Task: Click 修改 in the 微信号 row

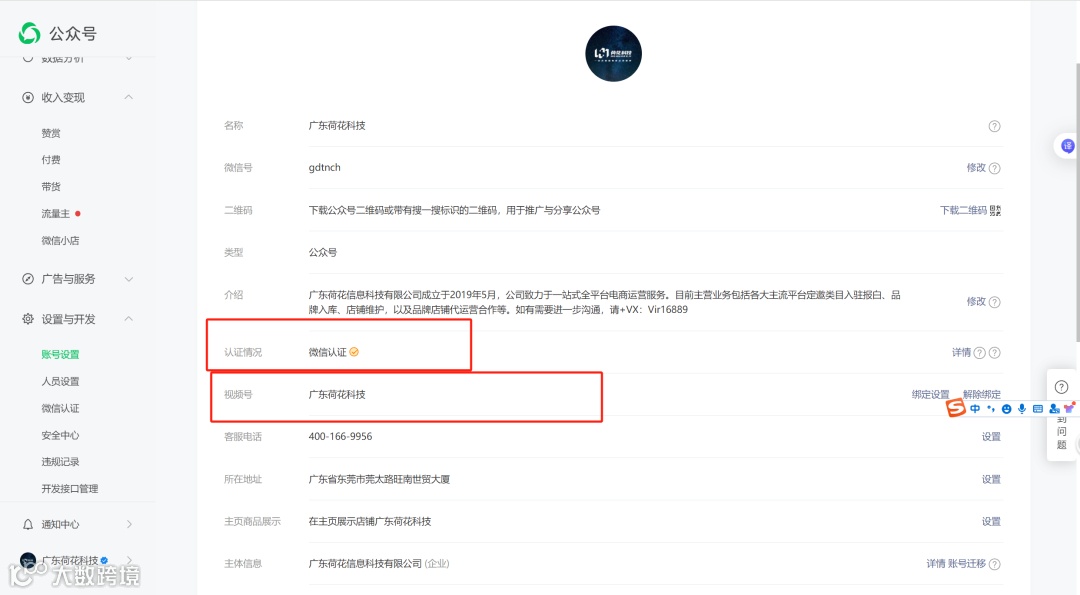Action: [x=976, y=167]
